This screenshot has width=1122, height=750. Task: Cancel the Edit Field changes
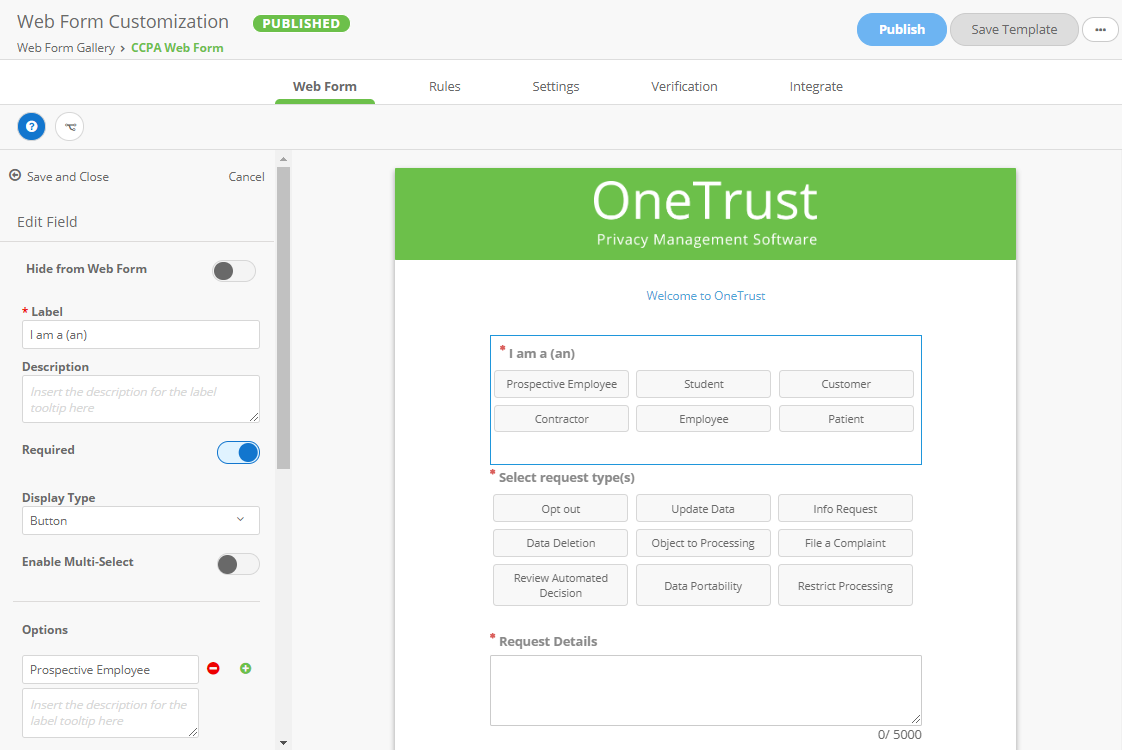pyautogui.click(x=246, y=176)
